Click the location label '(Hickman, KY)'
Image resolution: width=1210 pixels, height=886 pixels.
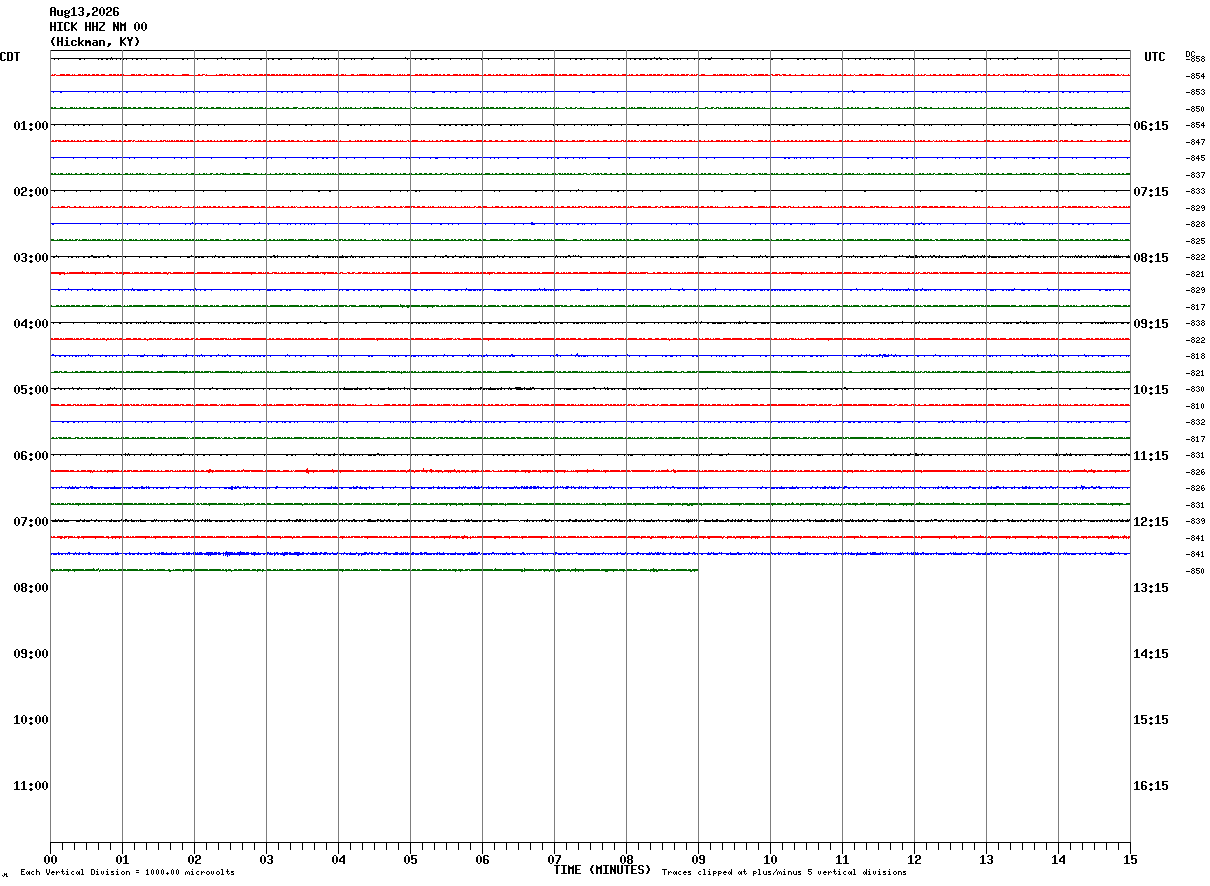[95, 42]
